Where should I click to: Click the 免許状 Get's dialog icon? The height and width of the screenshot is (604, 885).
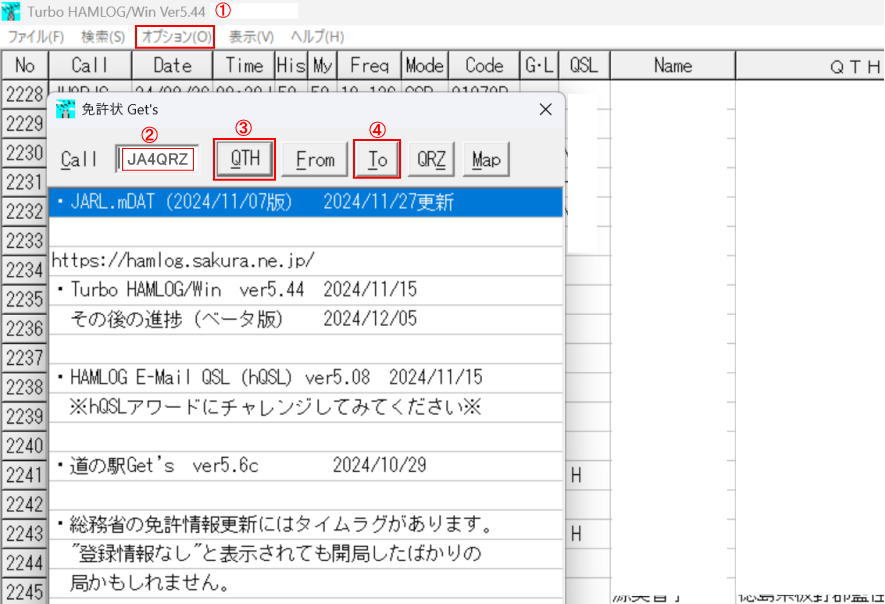(x=65, y=110)
